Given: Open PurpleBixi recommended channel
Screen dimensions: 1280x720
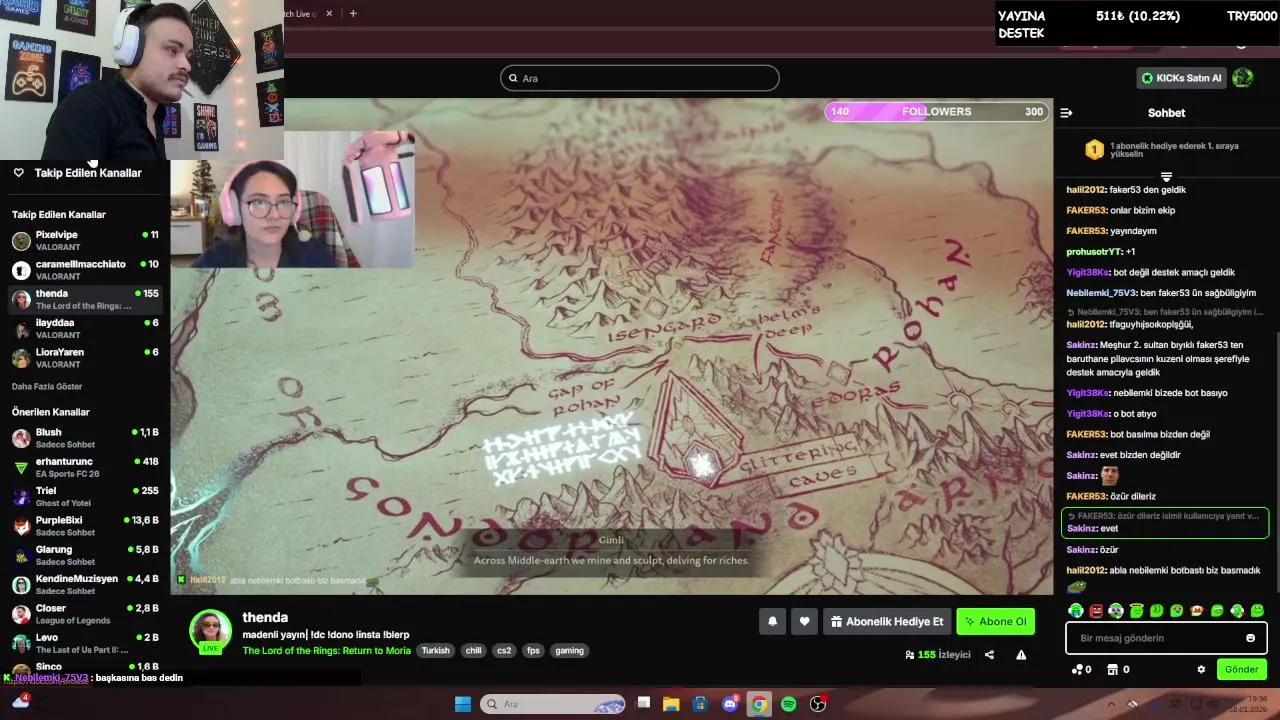Looking at the screenshot, I should 85,526.
